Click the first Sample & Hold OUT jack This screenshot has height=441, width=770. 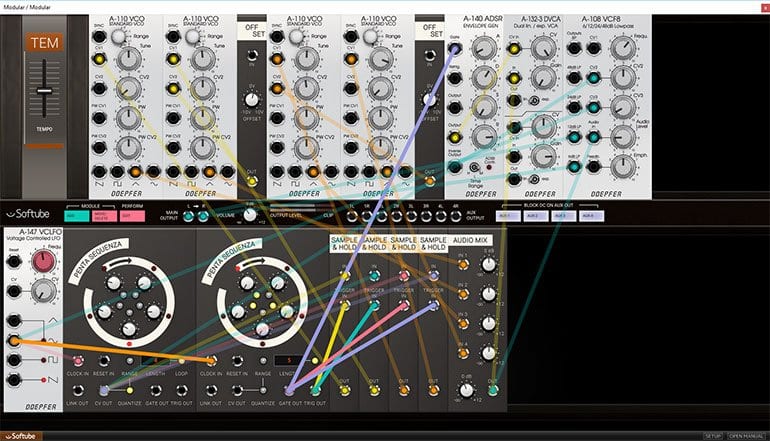(x=345, y=390)
